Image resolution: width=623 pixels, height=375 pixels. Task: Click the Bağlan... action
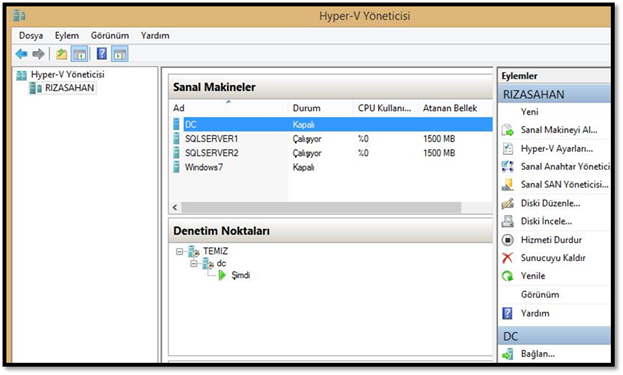click(x=538, y=354)
